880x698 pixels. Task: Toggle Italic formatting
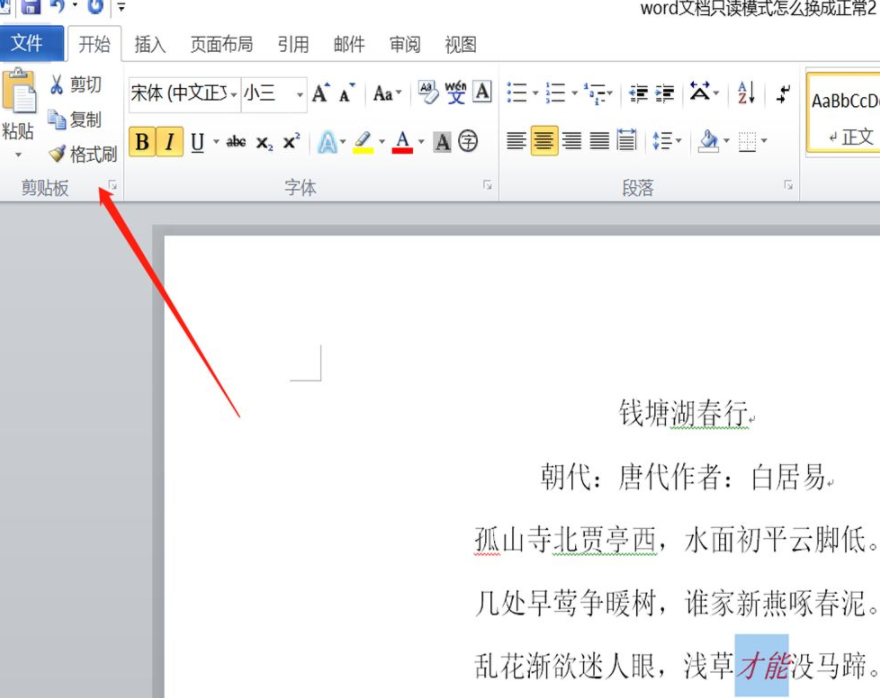click(x=168, y=142)
